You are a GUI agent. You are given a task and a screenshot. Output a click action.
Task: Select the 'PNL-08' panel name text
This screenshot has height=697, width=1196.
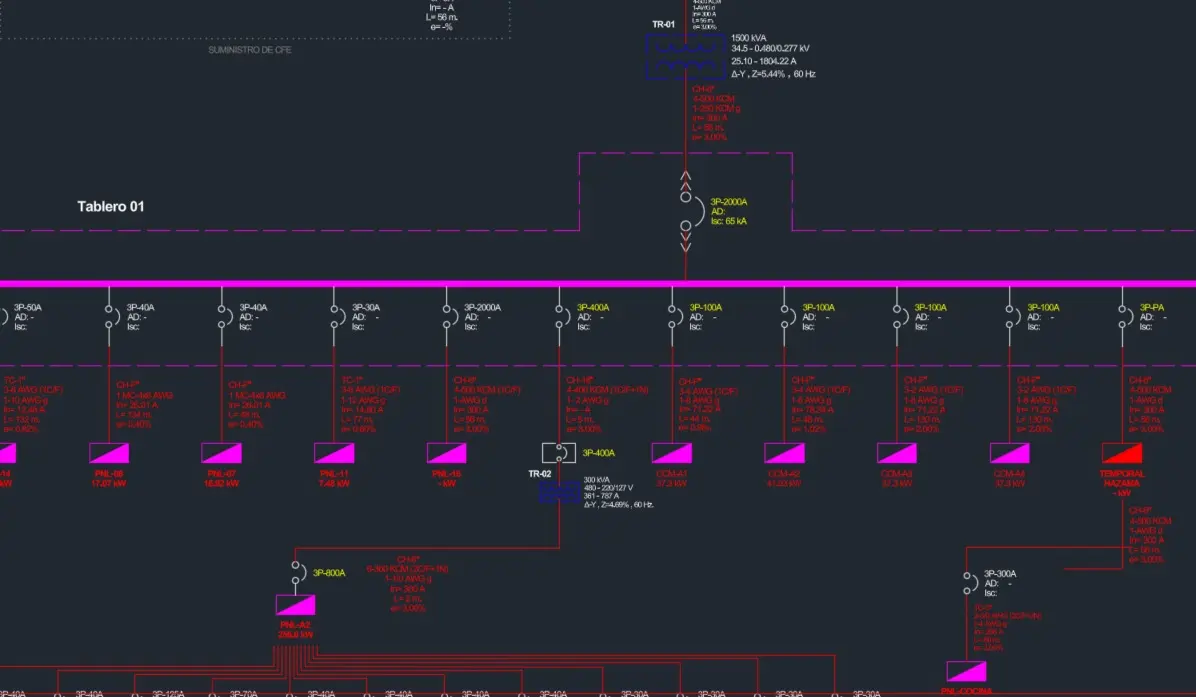(109, 474)
